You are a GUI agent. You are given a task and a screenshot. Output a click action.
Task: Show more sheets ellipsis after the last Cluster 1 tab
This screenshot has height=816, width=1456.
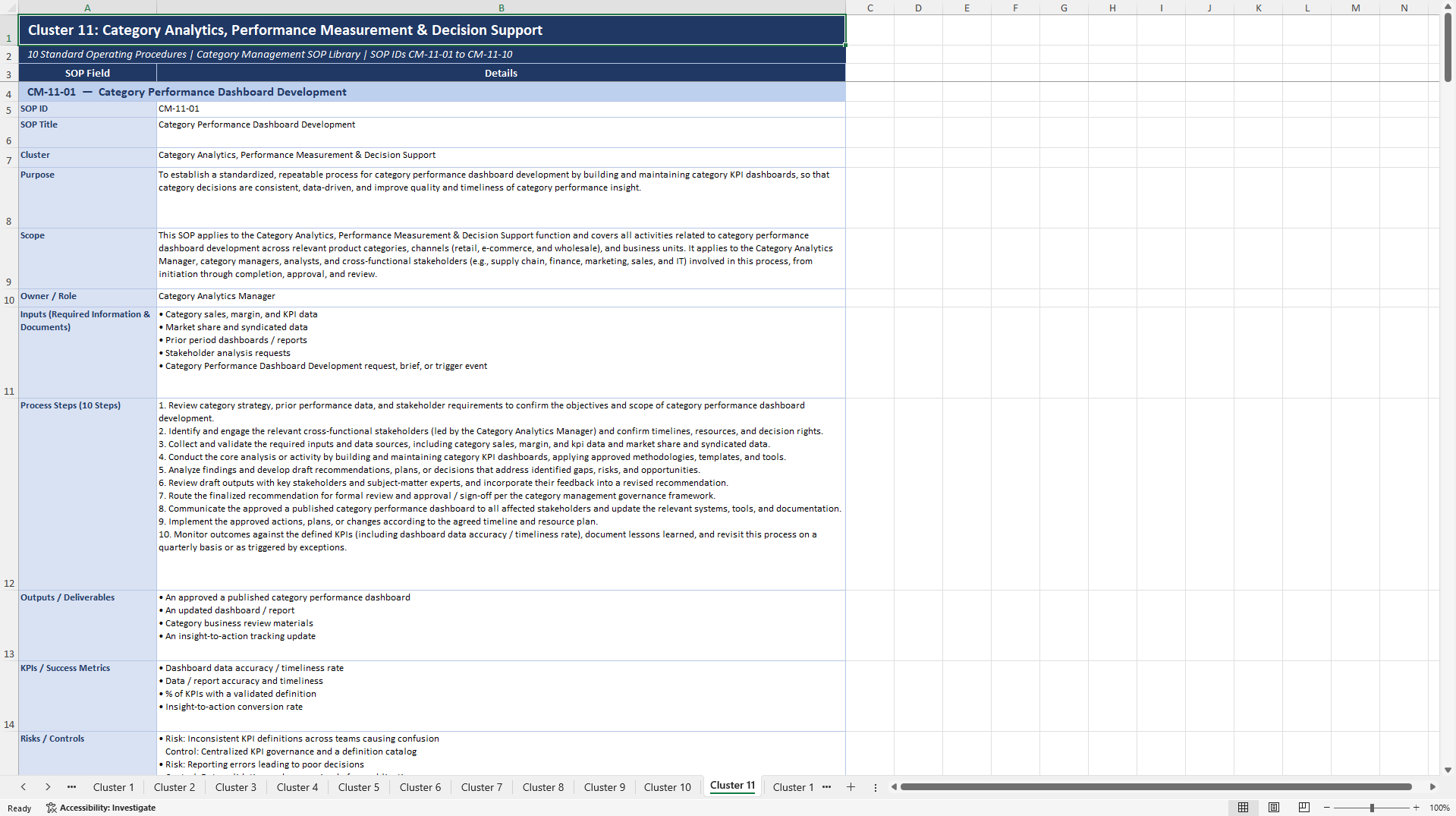[826, 787]
